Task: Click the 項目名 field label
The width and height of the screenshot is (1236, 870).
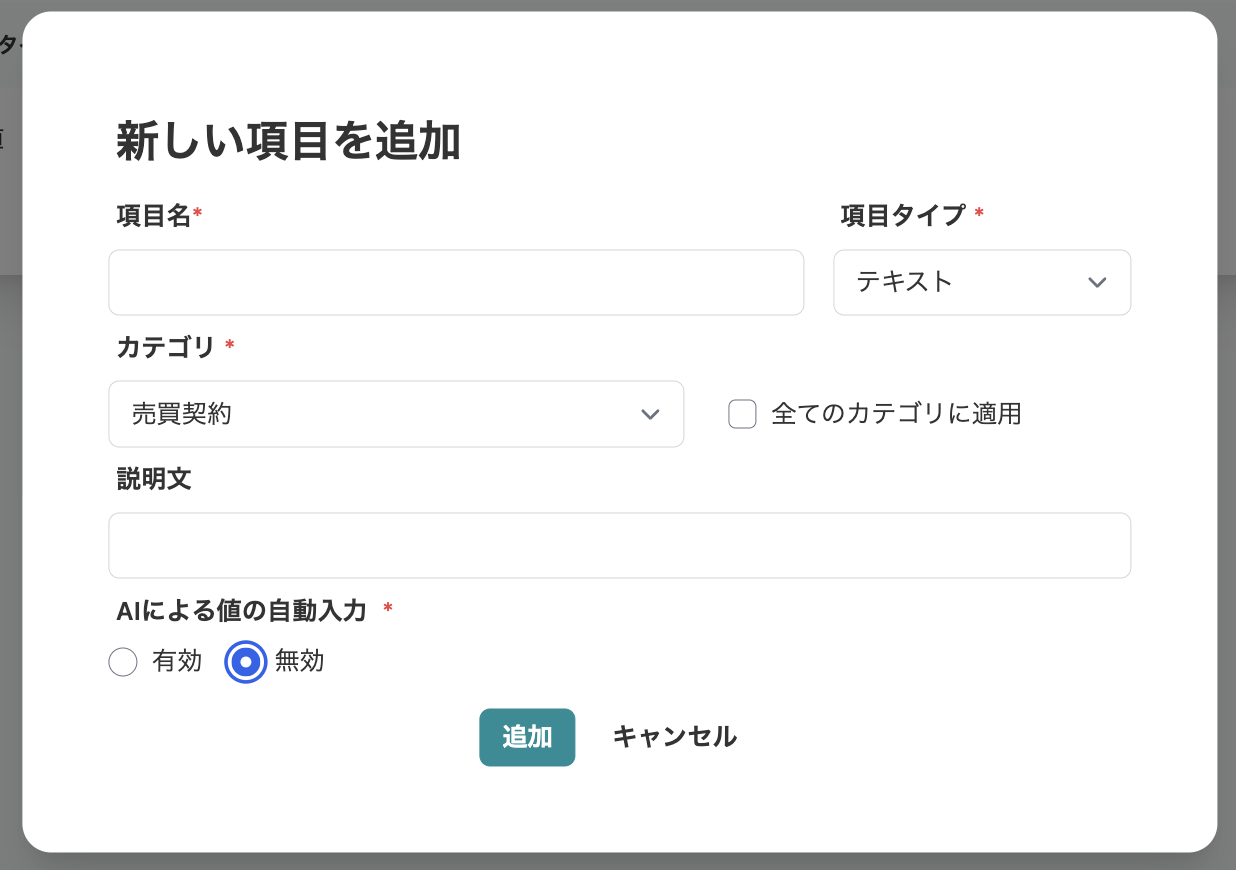Action: [x=154, y=215]
